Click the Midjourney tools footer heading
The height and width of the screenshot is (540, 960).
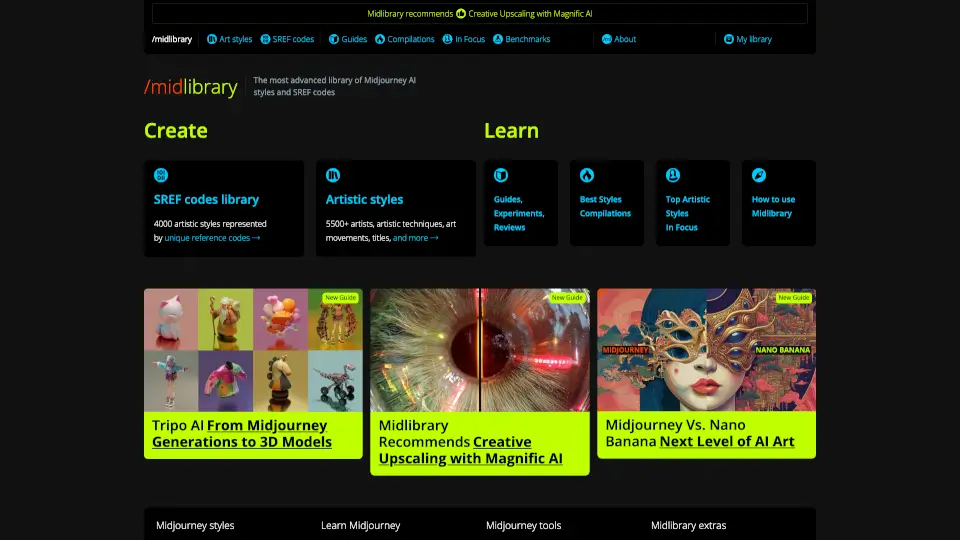click(x=523, y=525)
